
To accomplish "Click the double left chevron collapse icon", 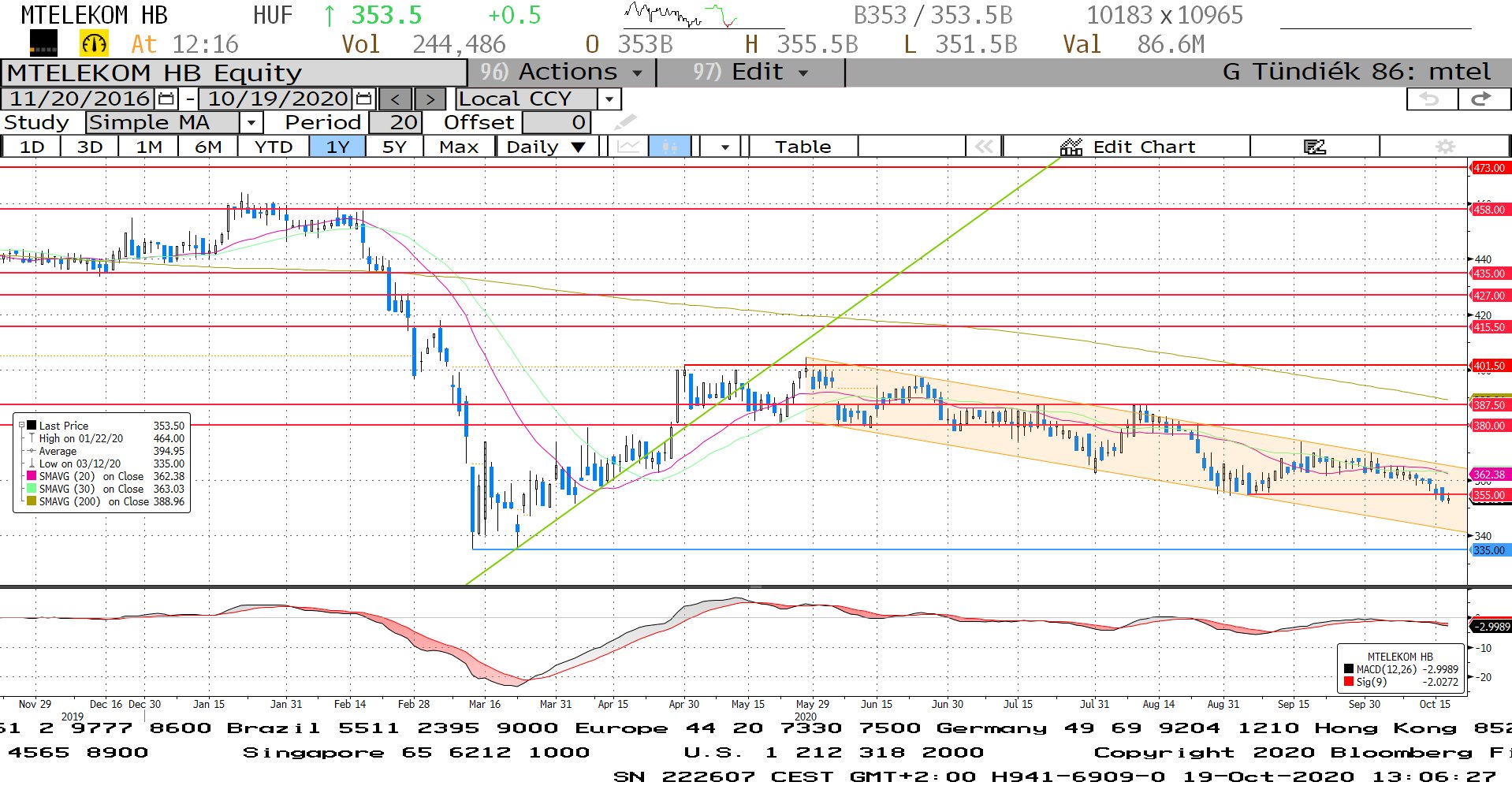I will pos(983,147).
